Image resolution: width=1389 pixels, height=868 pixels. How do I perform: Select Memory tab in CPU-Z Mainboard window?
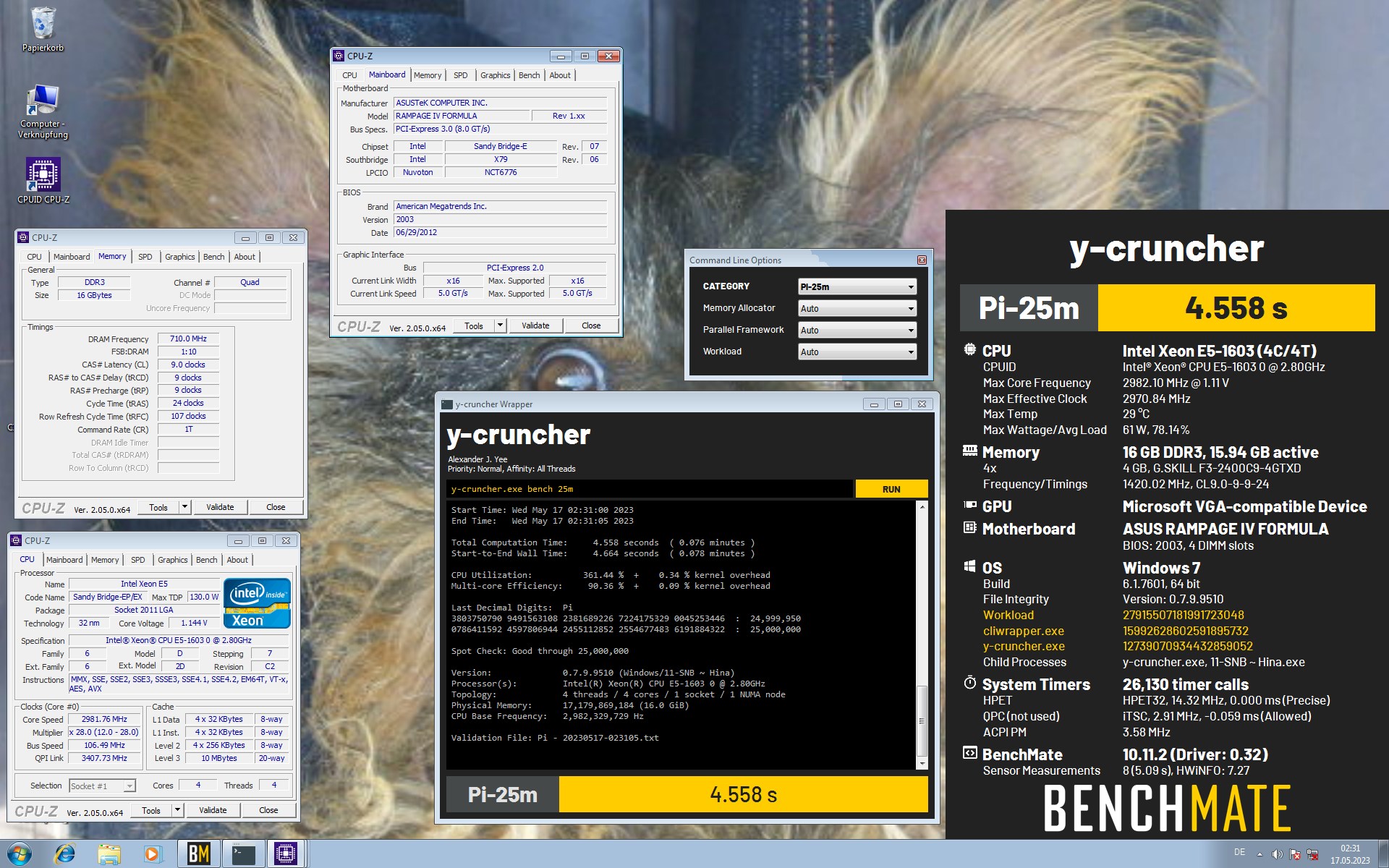427,75
